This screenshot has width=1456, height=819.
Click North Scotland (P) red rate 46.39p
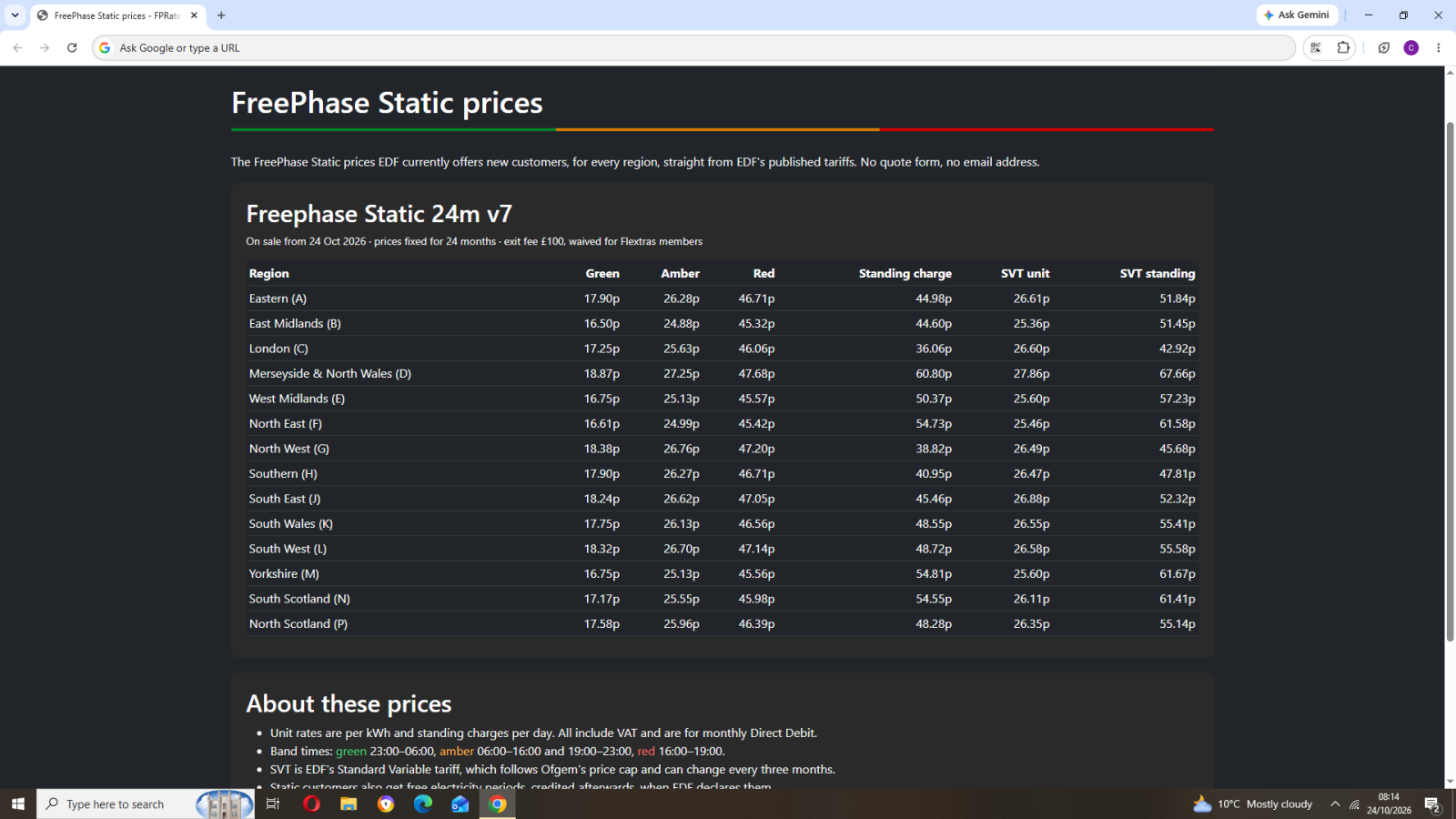(757, 624)
